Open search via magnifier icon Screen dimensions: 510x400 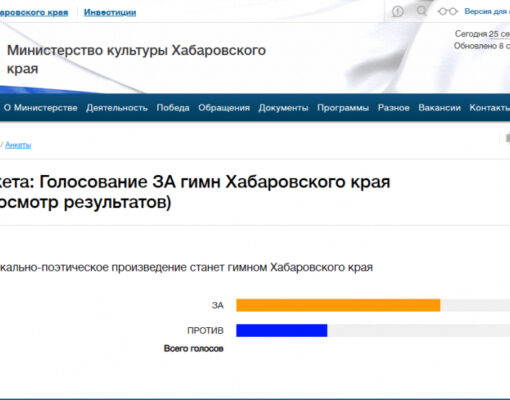[422, 11]
